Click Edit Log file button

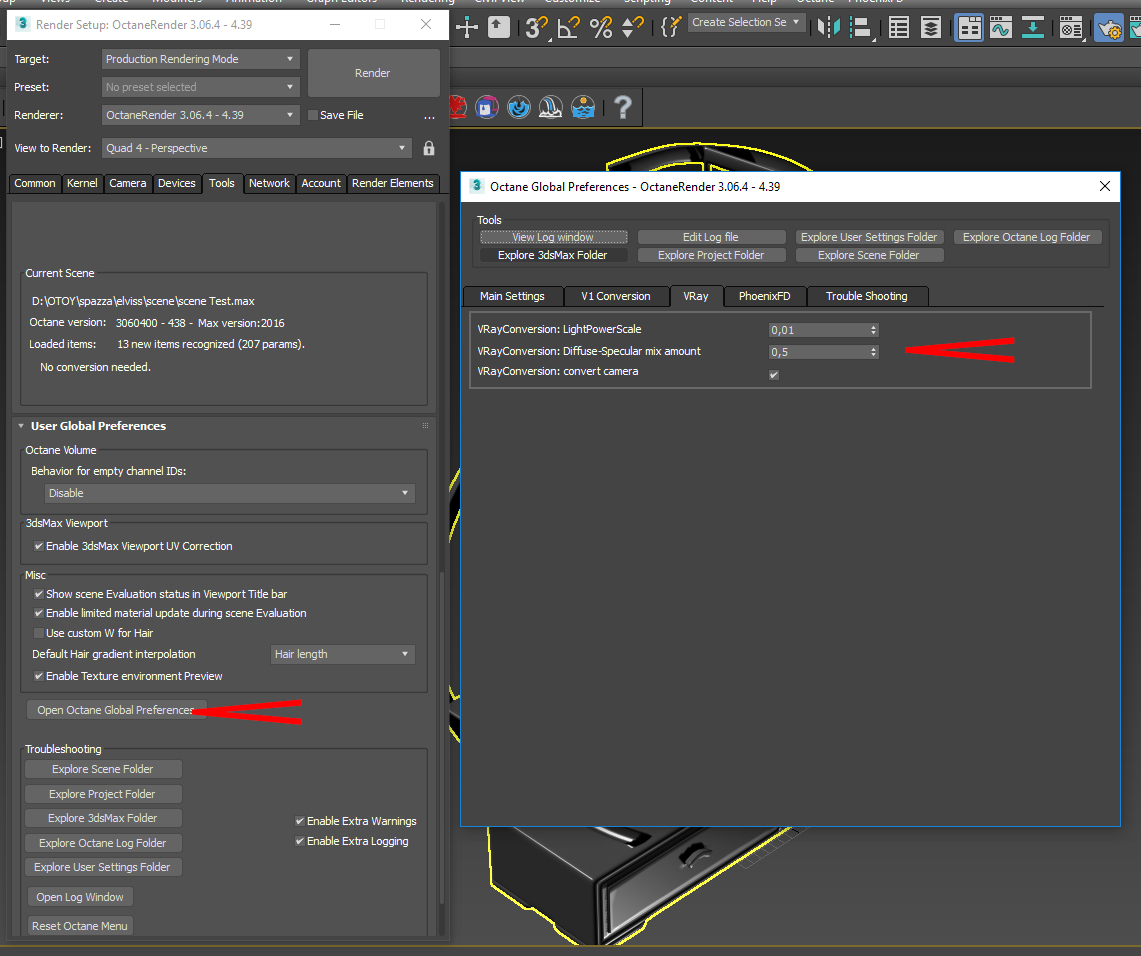pos(711,237)
